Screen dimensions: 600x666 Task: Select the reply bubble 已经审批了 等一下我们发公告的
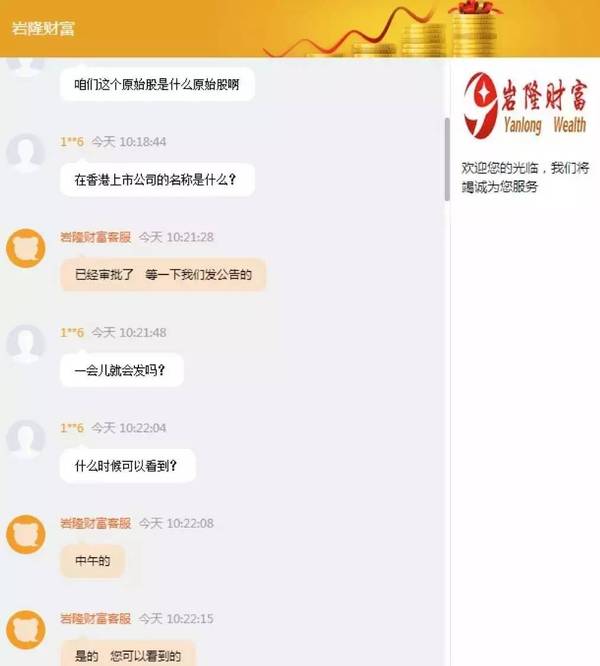tap(163, 275)
